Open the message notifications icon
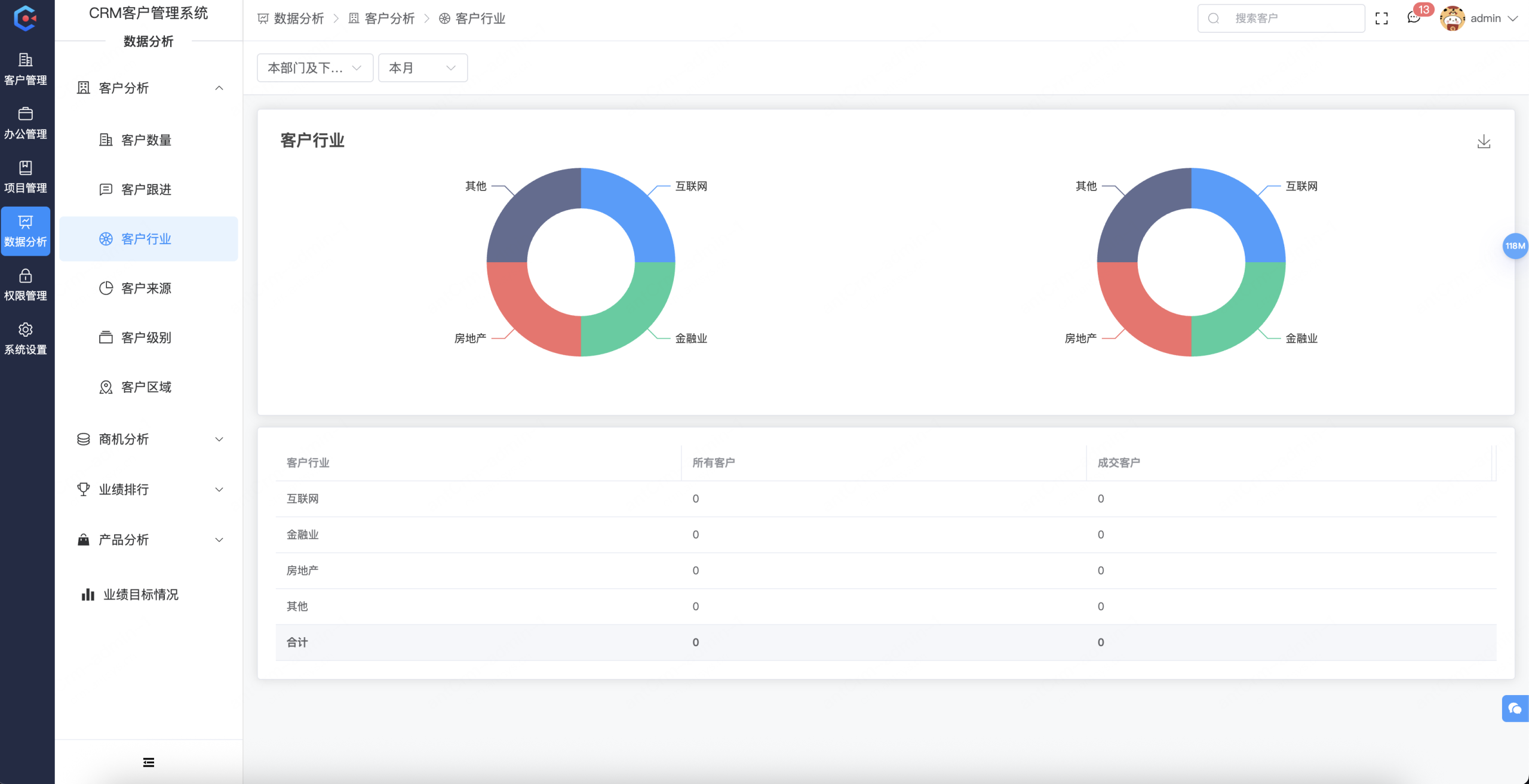 pyautogui.click(x=1414, y=18)
